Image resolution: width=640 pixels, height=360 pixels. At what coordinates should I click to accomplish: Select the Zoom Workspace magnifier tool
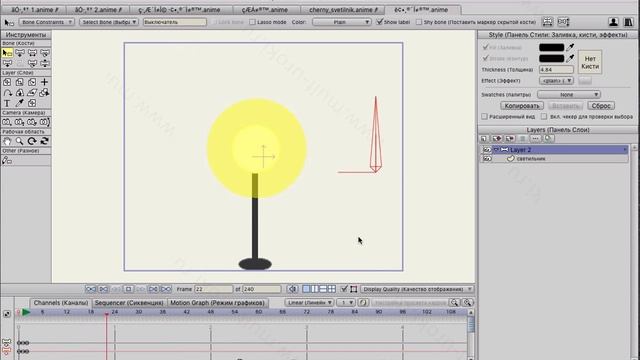20,141
